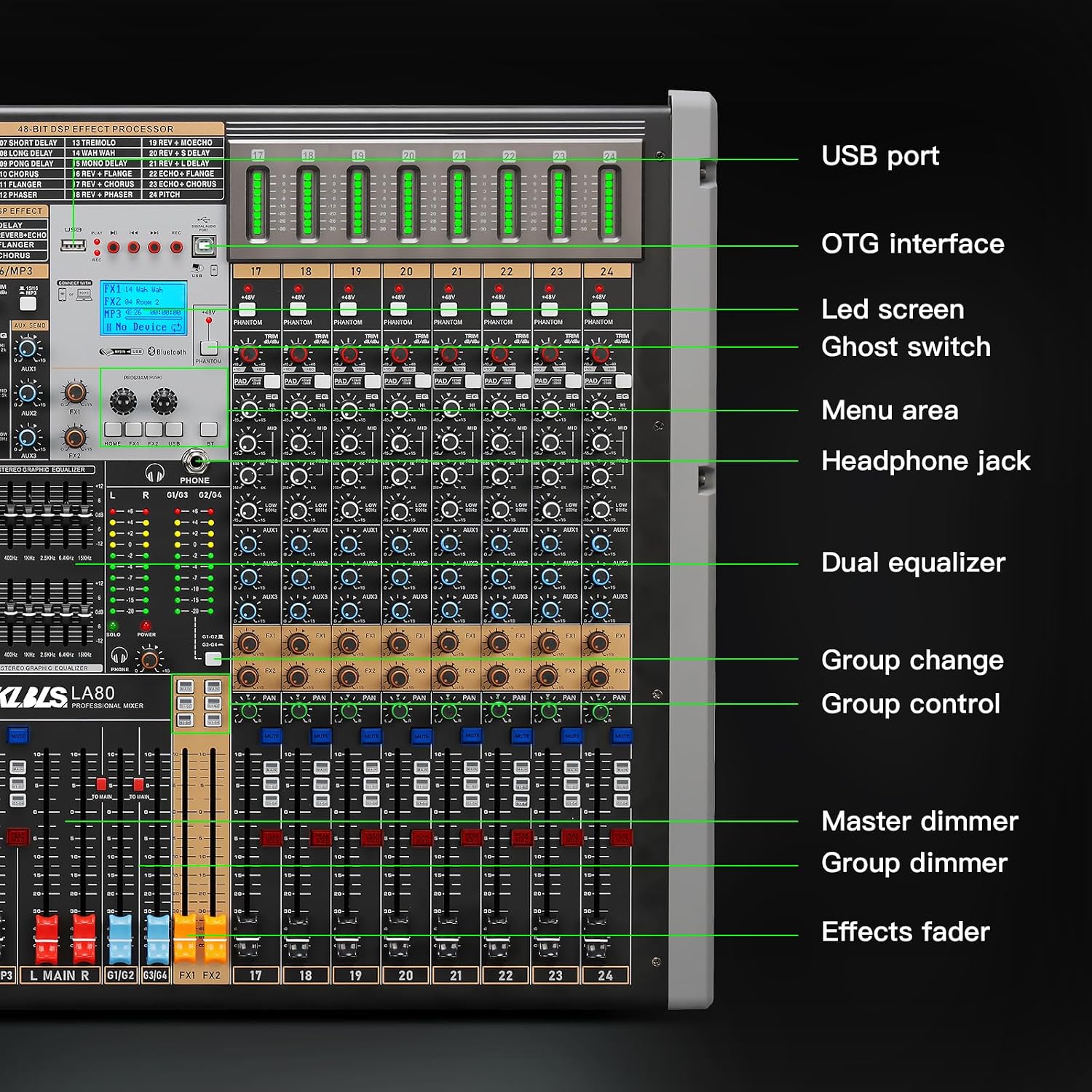Start recording with the red REC transport button

[x=176, y=248]
